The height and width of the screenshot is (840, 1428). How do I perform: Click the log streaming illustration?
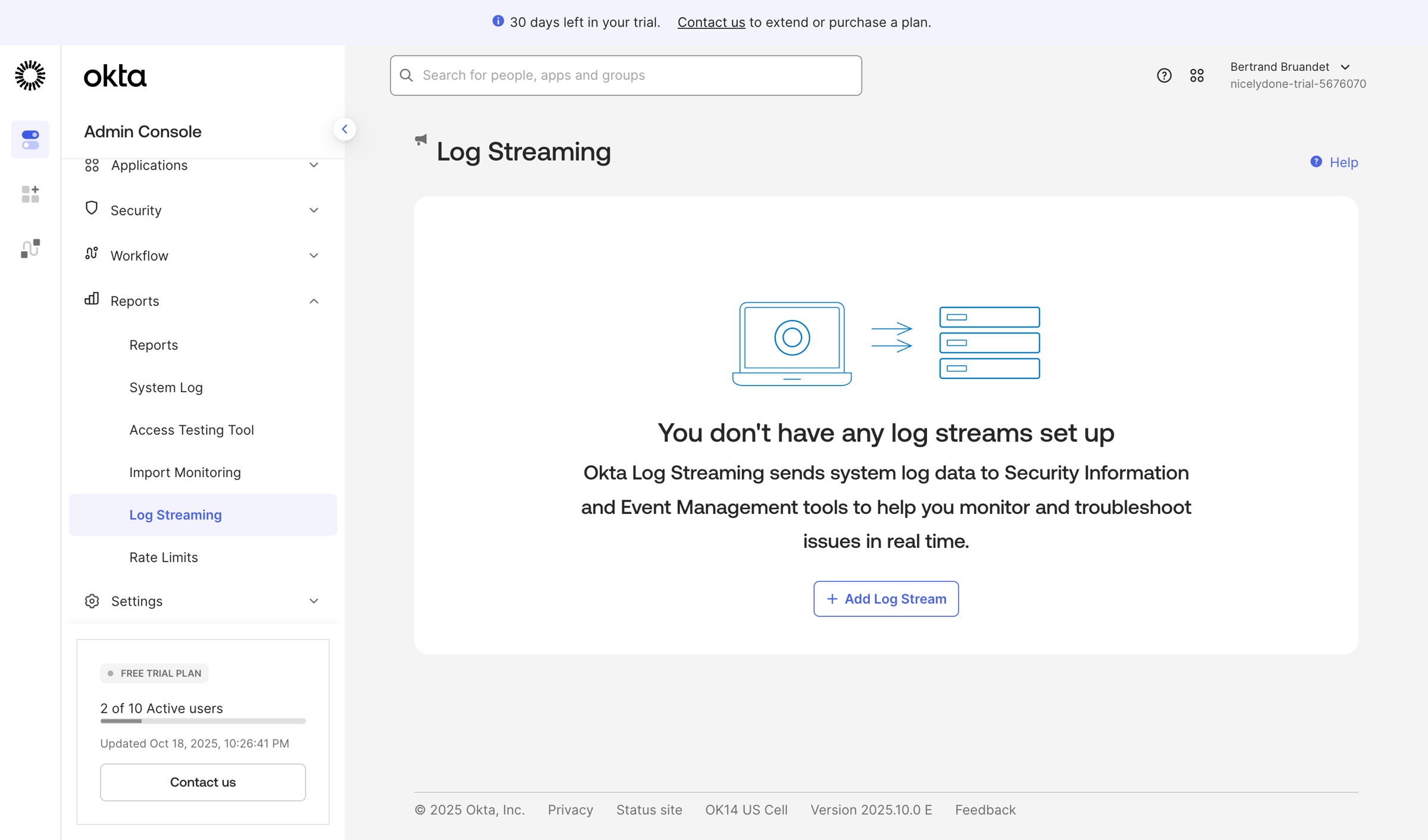coord(886,344)
